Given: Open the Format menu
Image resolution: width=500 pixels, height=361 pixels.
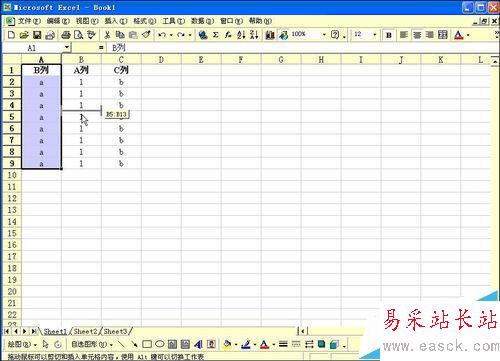Looking at the screenshot, I should 145,21.
